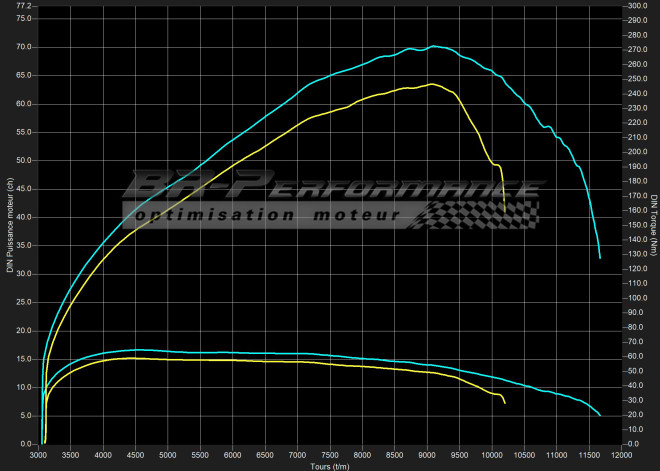Click the 'optimisation moteur' banner text
This screenshot has width=660, height=471.
(x=268, y=215)
